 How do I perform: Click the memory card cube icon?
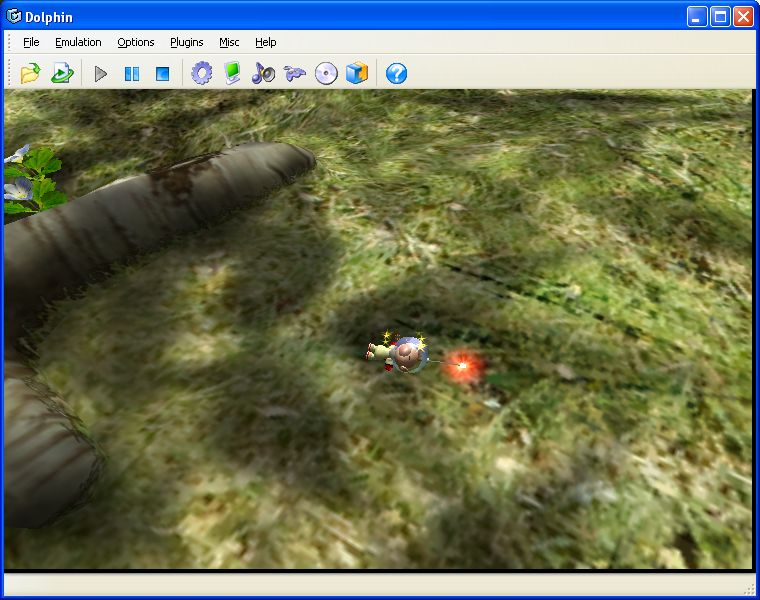coord(357,74)
